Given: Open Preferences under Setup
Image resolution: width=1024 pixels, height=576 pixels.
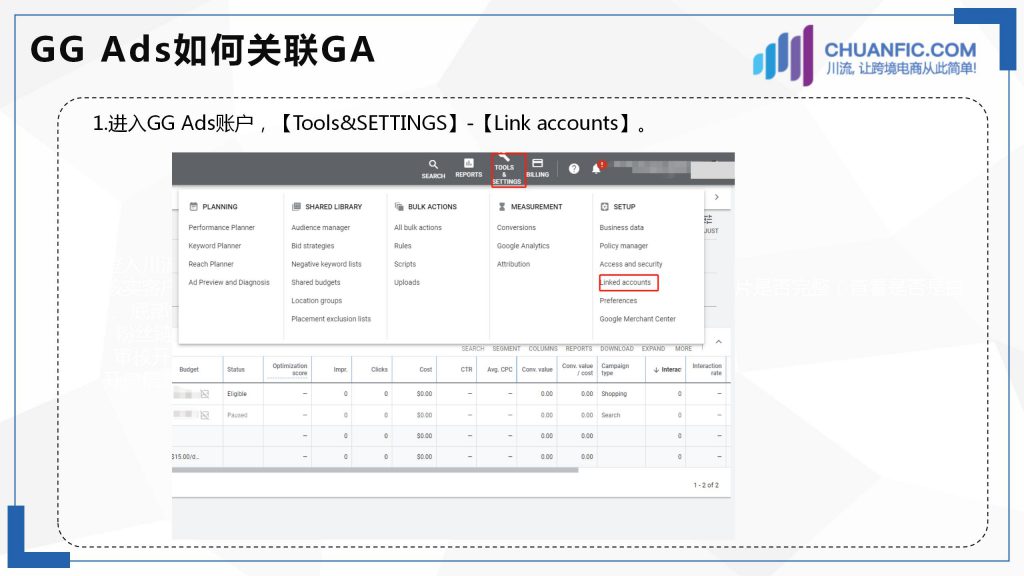Looking at the screenshot, I should 618,300.
